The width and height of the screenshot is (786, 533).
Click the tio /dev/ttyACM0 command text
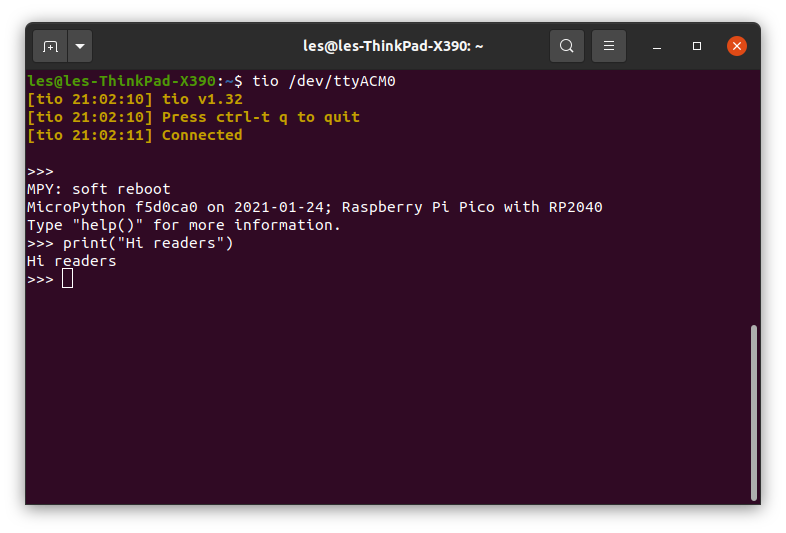(x=324, y=81)
